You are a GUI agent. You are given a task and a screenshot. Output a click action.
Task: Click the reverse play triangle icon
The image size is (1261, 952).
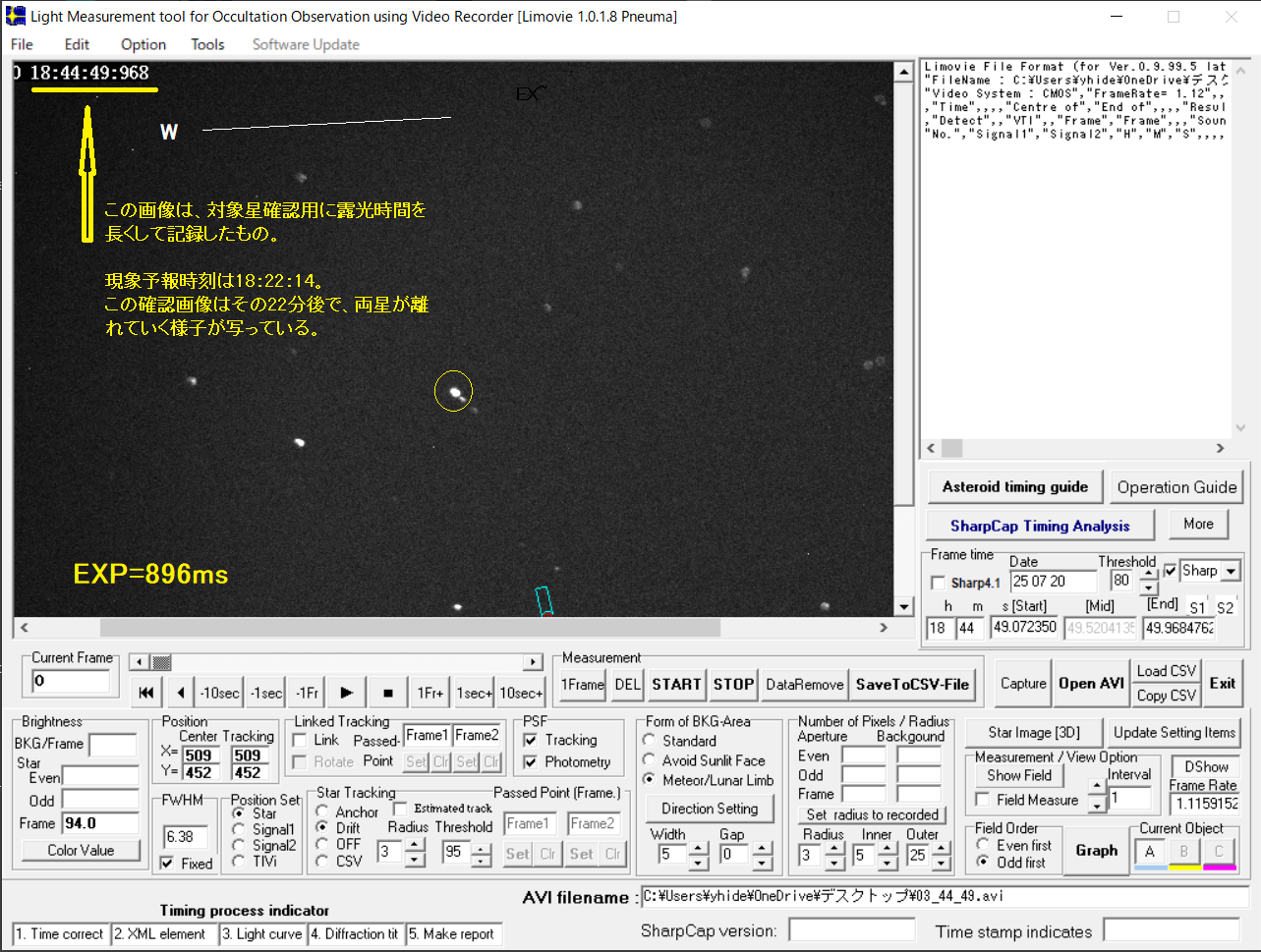click(x=181, y=693)
